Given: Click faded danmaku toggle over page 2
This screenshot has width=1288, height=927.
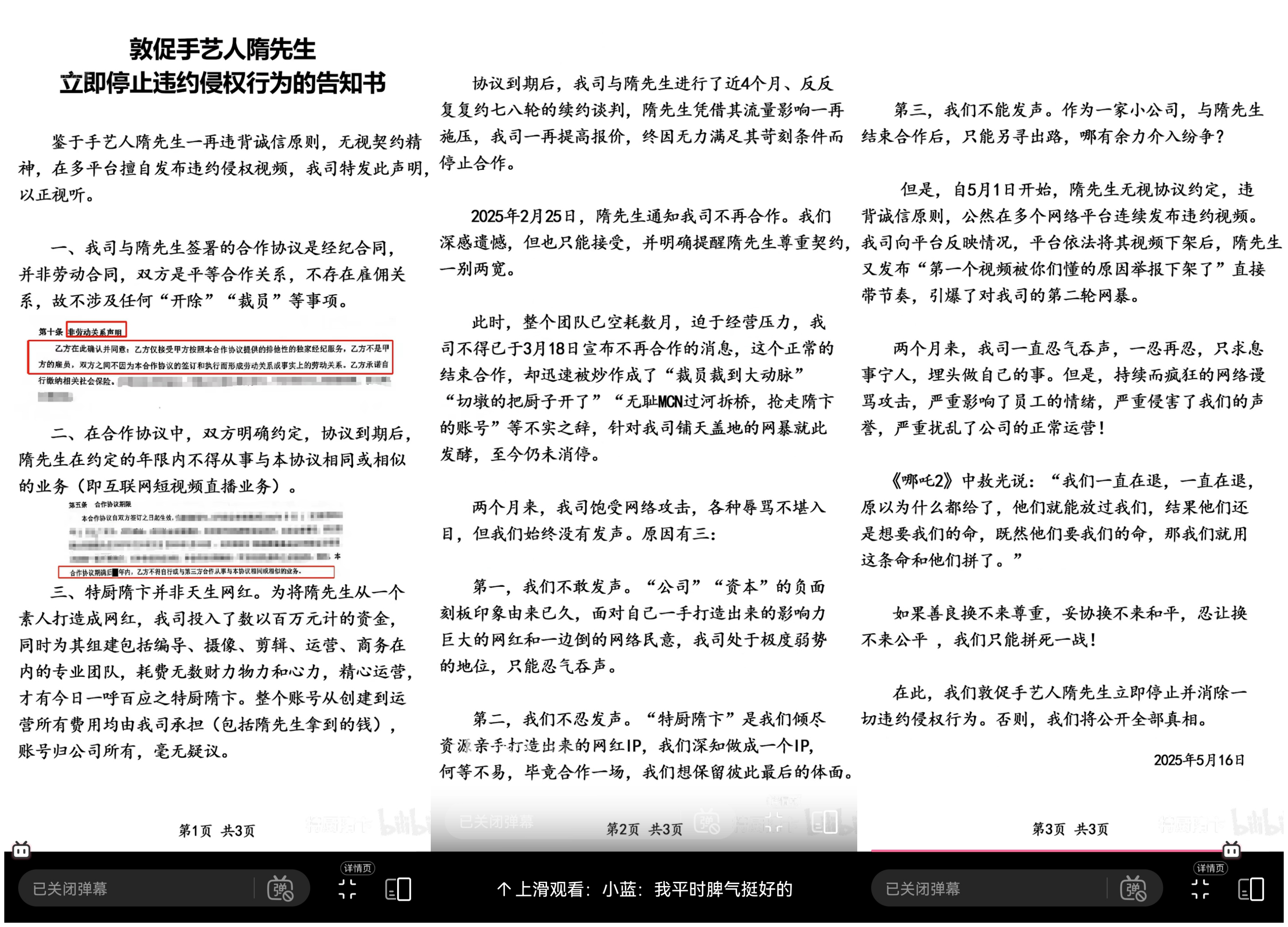Looking at the screenshot, I should point(707,822).
